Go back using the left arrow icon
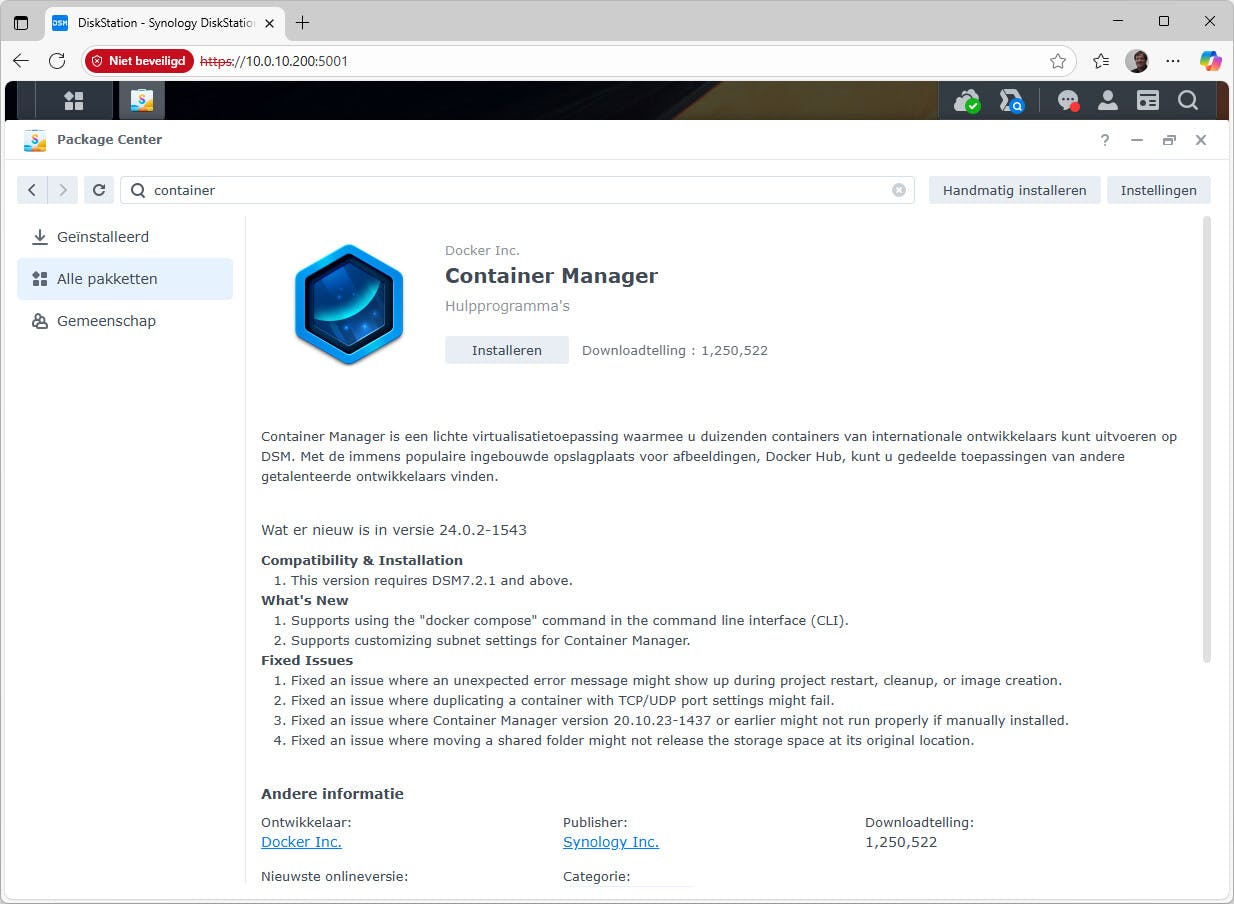The height and width of the screenshot is (904, 1234). pyautogui.click(x=32, y=190)
